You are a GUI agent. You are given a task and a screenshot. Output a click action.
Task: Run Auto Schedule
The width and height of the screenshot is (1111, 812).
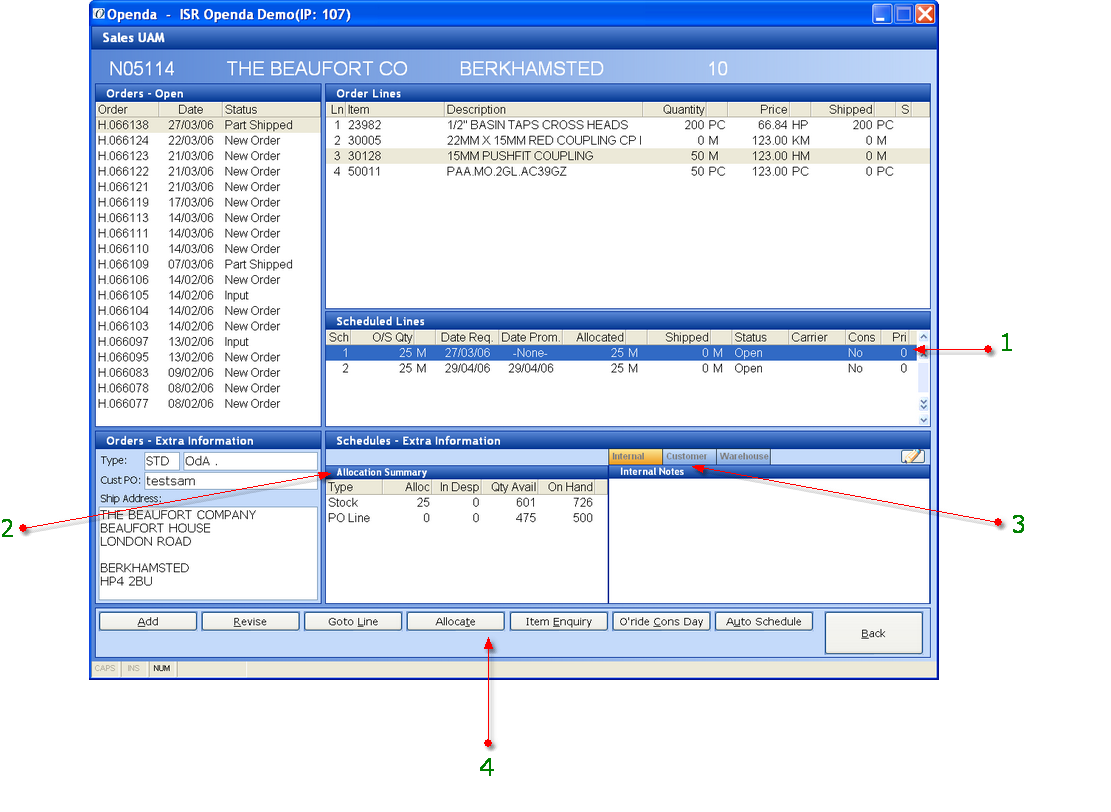point(764,621)
